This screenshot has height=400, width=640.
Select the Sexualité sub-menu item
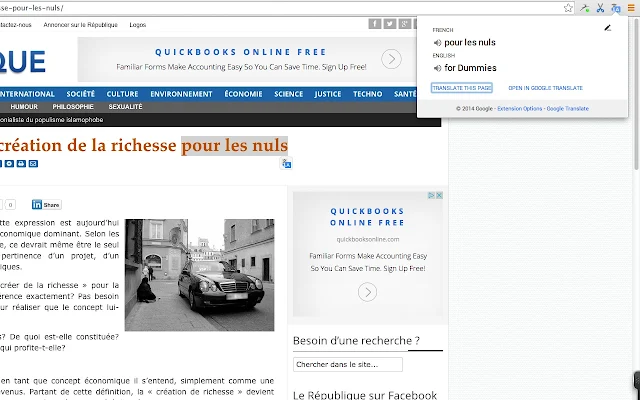(125, 107)
